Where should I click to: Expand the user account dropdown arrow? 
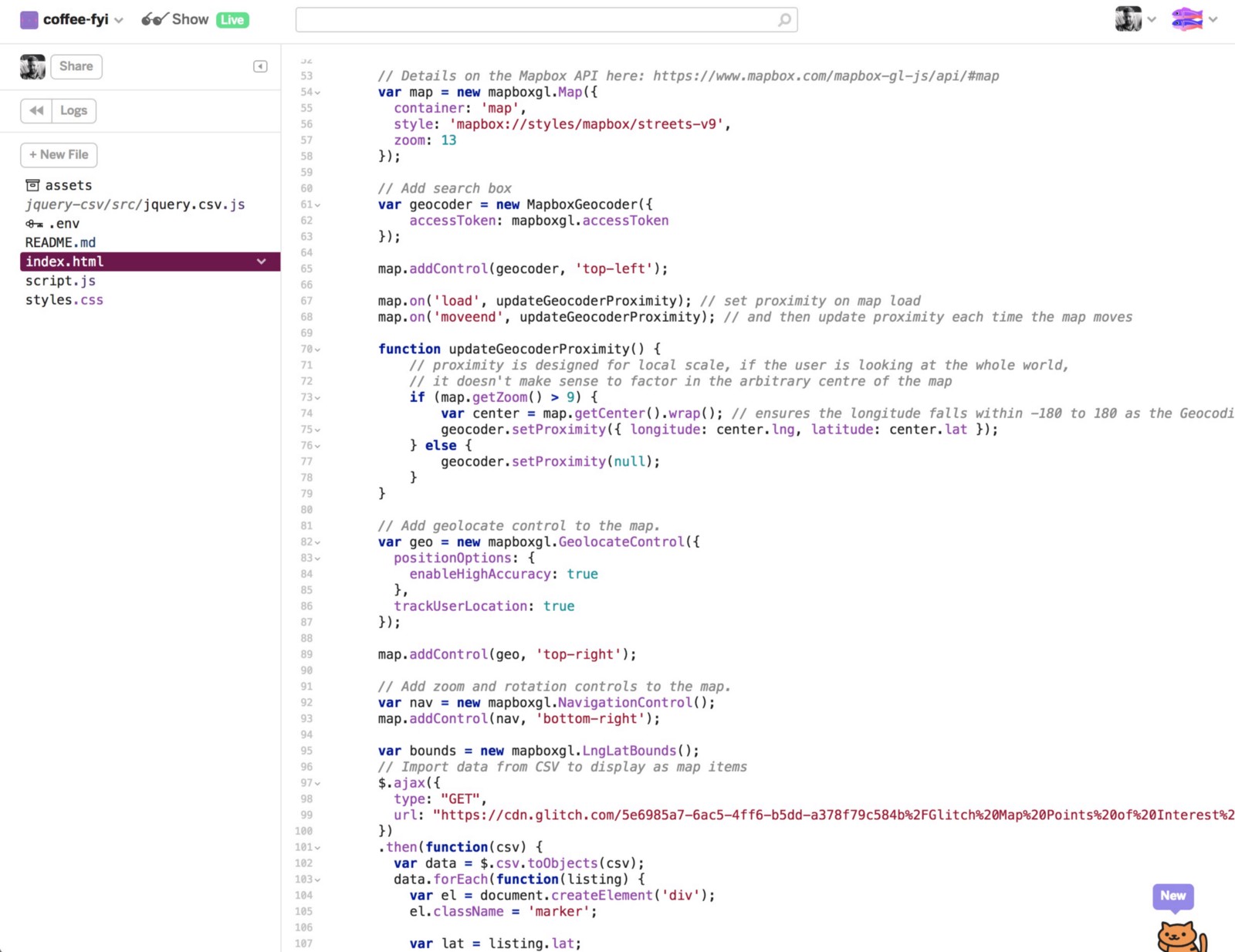[x=1152, y=20]
